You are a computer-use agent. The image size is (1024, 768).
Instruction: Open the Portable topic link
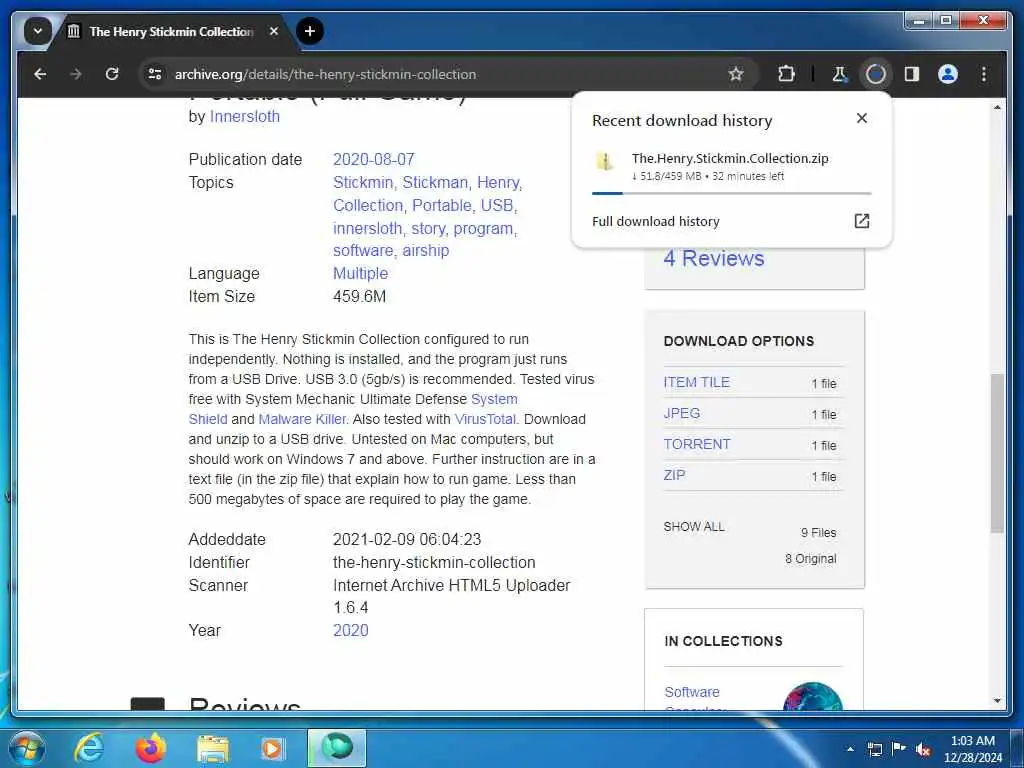pos(442,205)
